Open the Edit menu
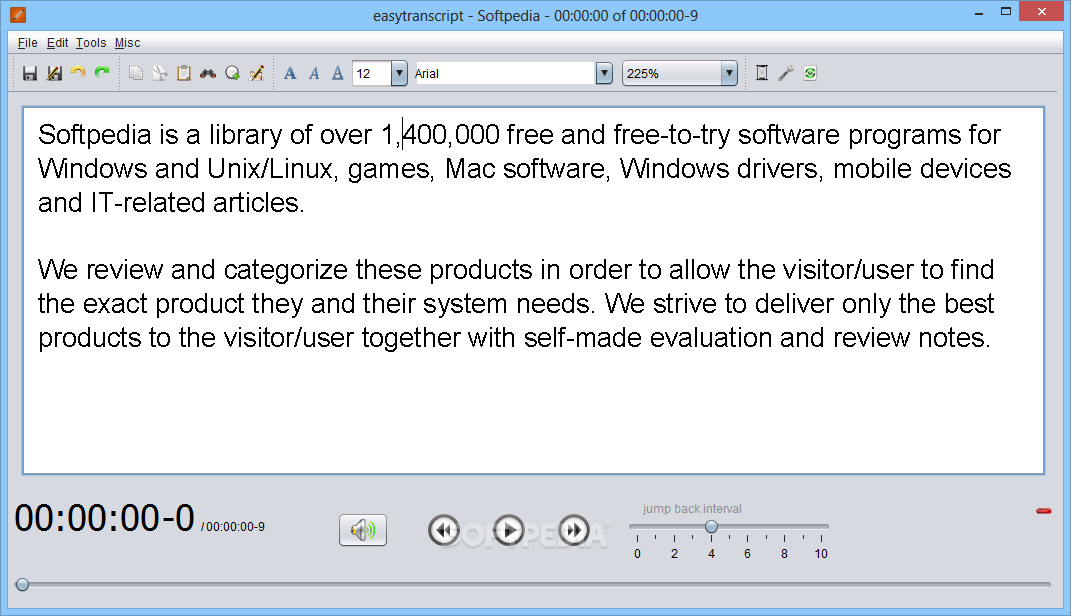 click(57, 43)
